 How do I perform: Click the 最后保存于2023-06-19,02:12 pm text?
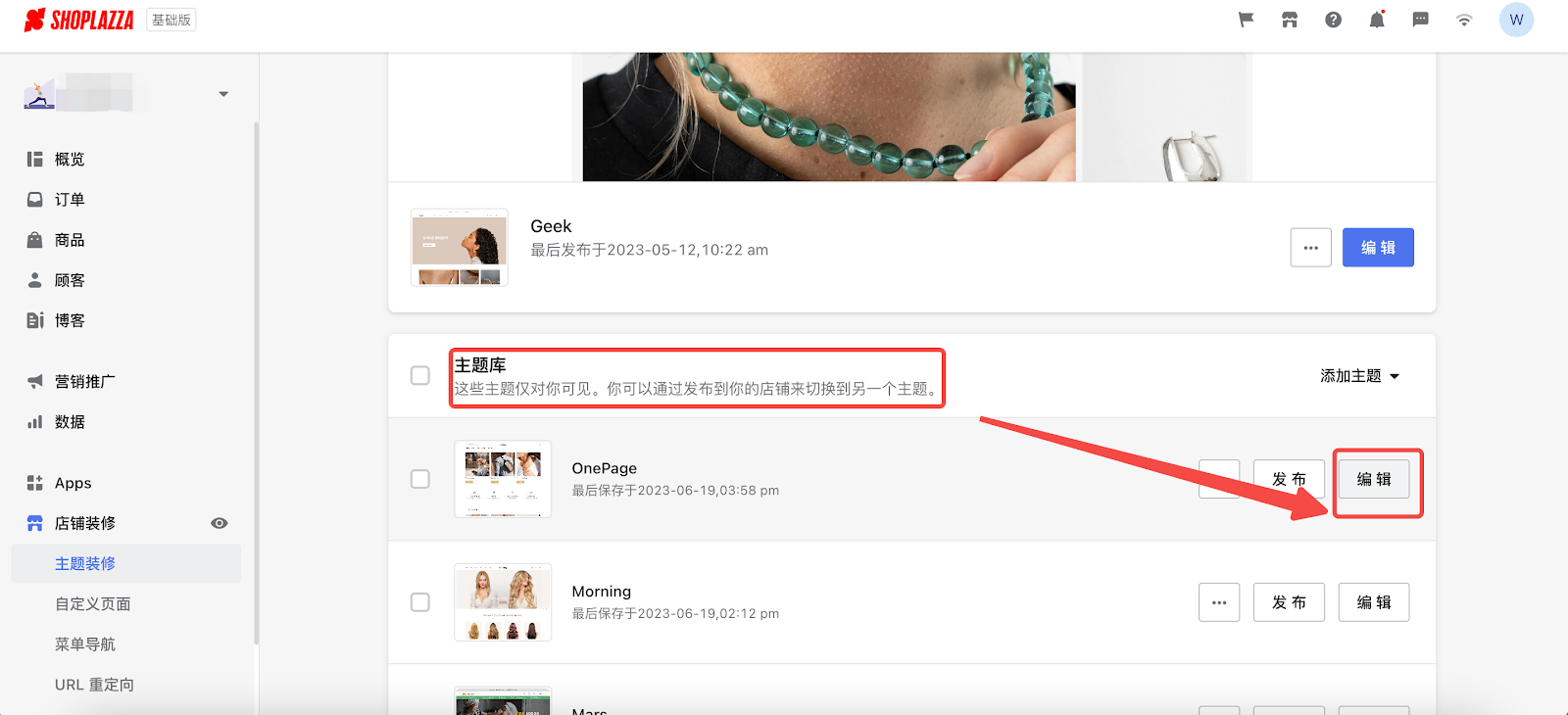click(x=675, y=614)
